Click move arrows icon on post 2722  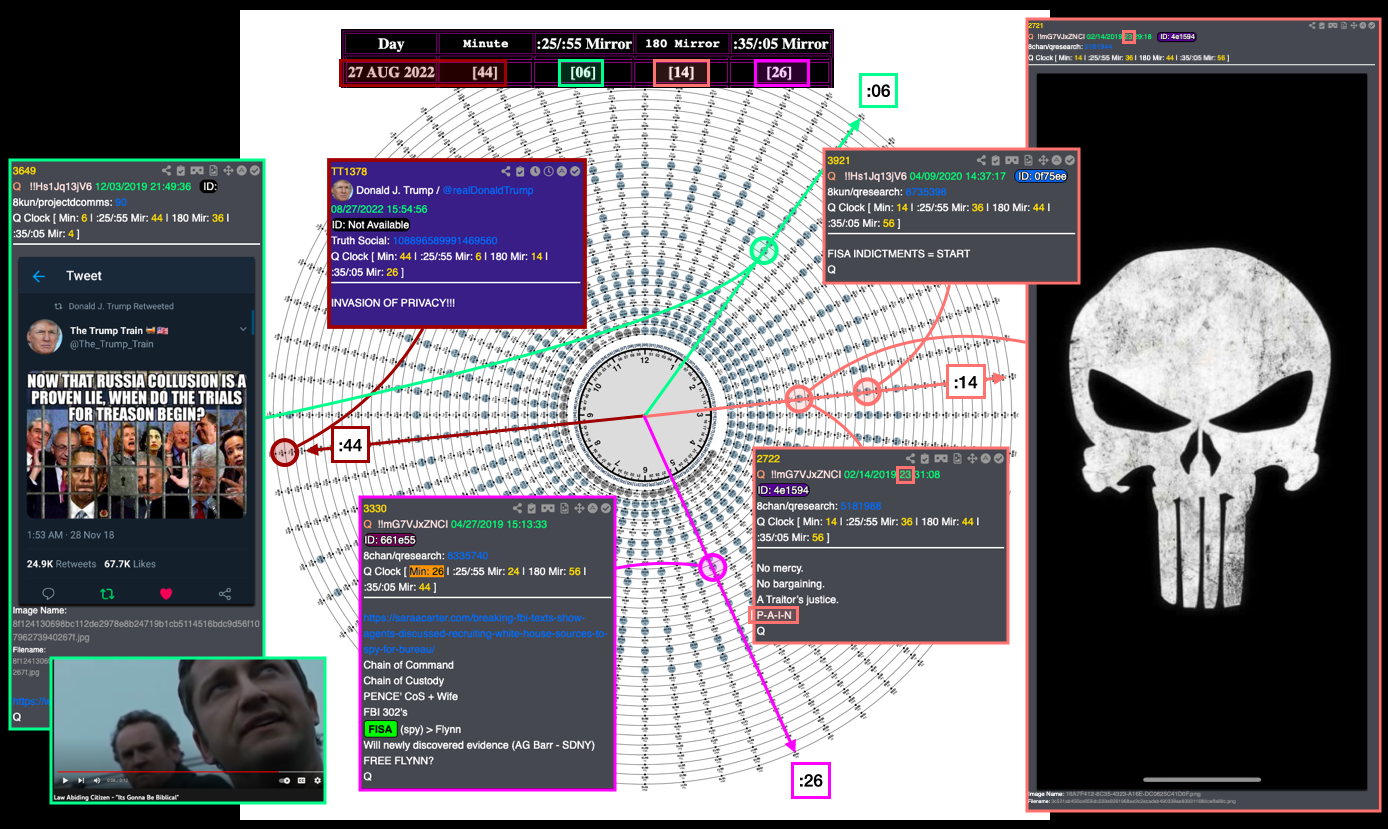(972, 459)
